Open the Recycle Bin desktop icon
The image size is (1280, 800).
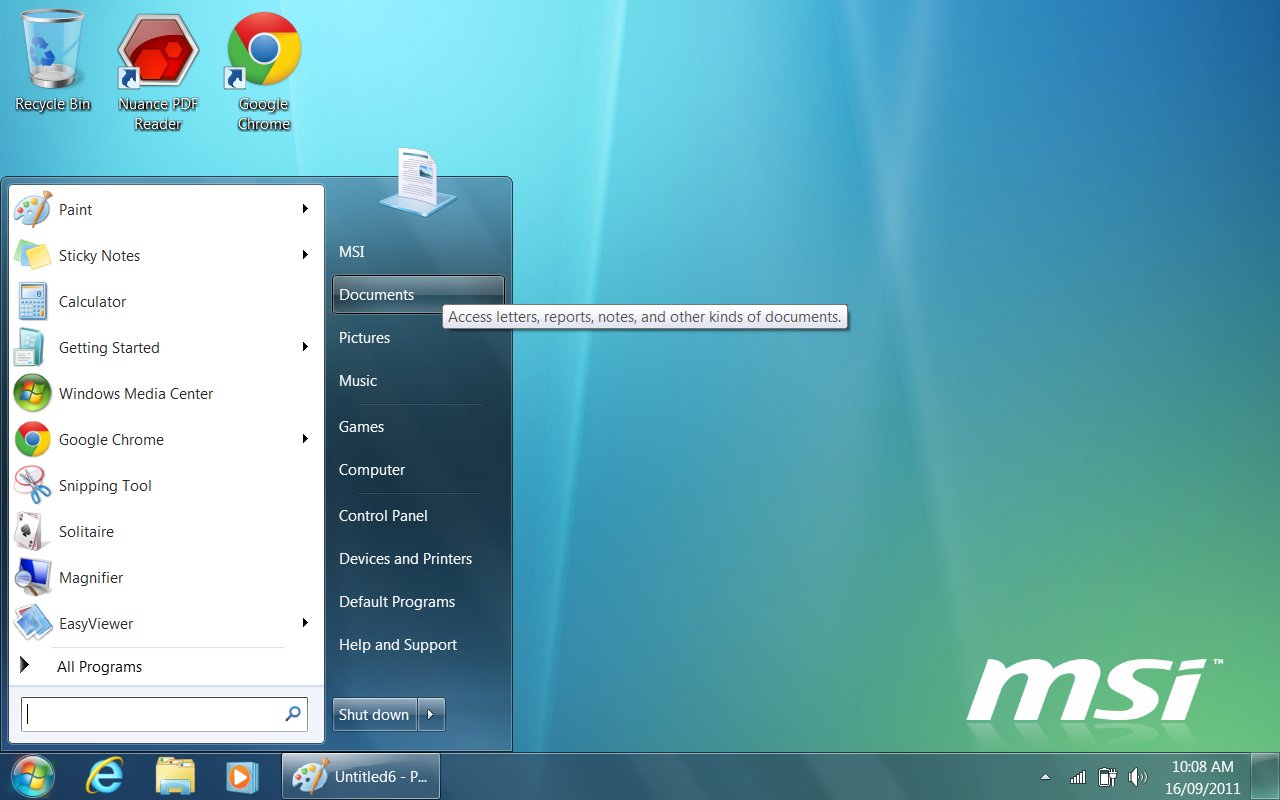click(x=52, y=60)
